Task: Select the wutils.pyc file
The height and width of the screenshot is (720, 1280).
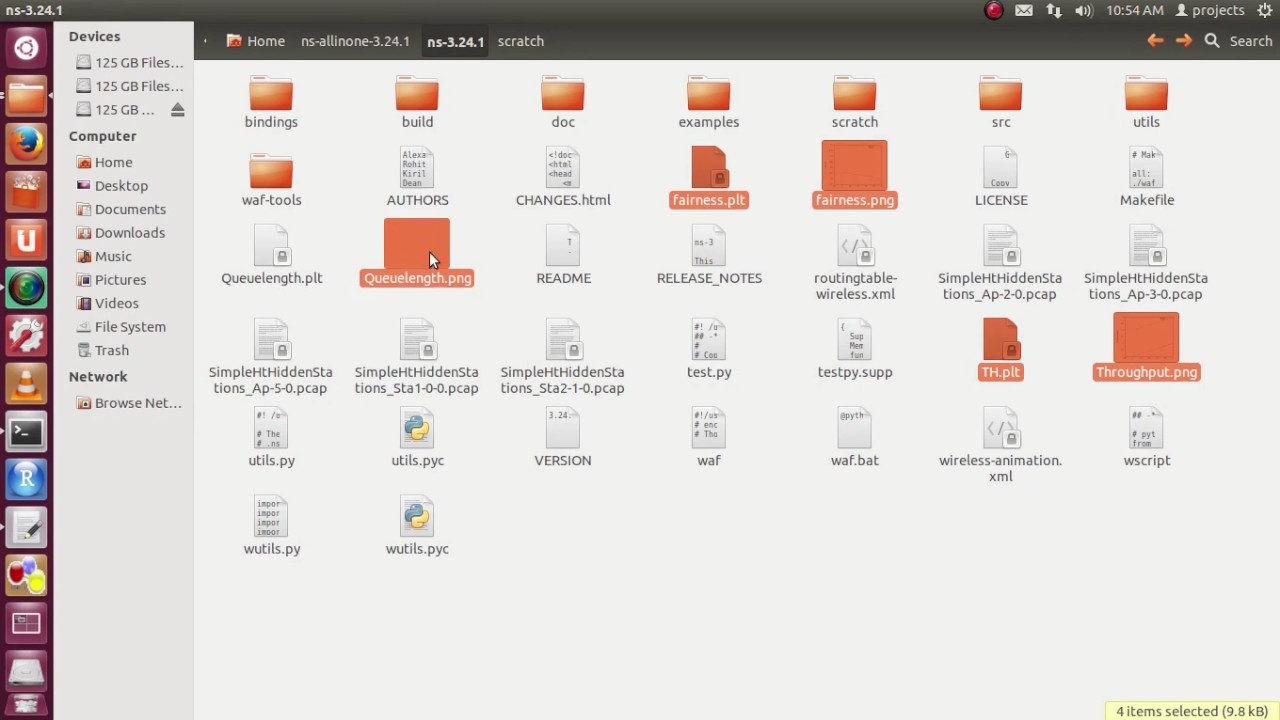Action: click(417, 526)
